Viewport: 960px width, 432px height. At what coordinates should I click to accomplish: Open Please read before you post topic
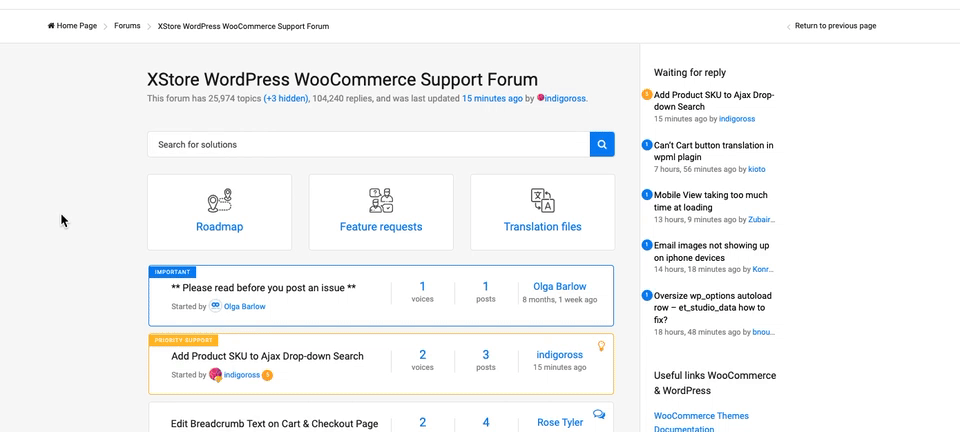coord(263,288)
